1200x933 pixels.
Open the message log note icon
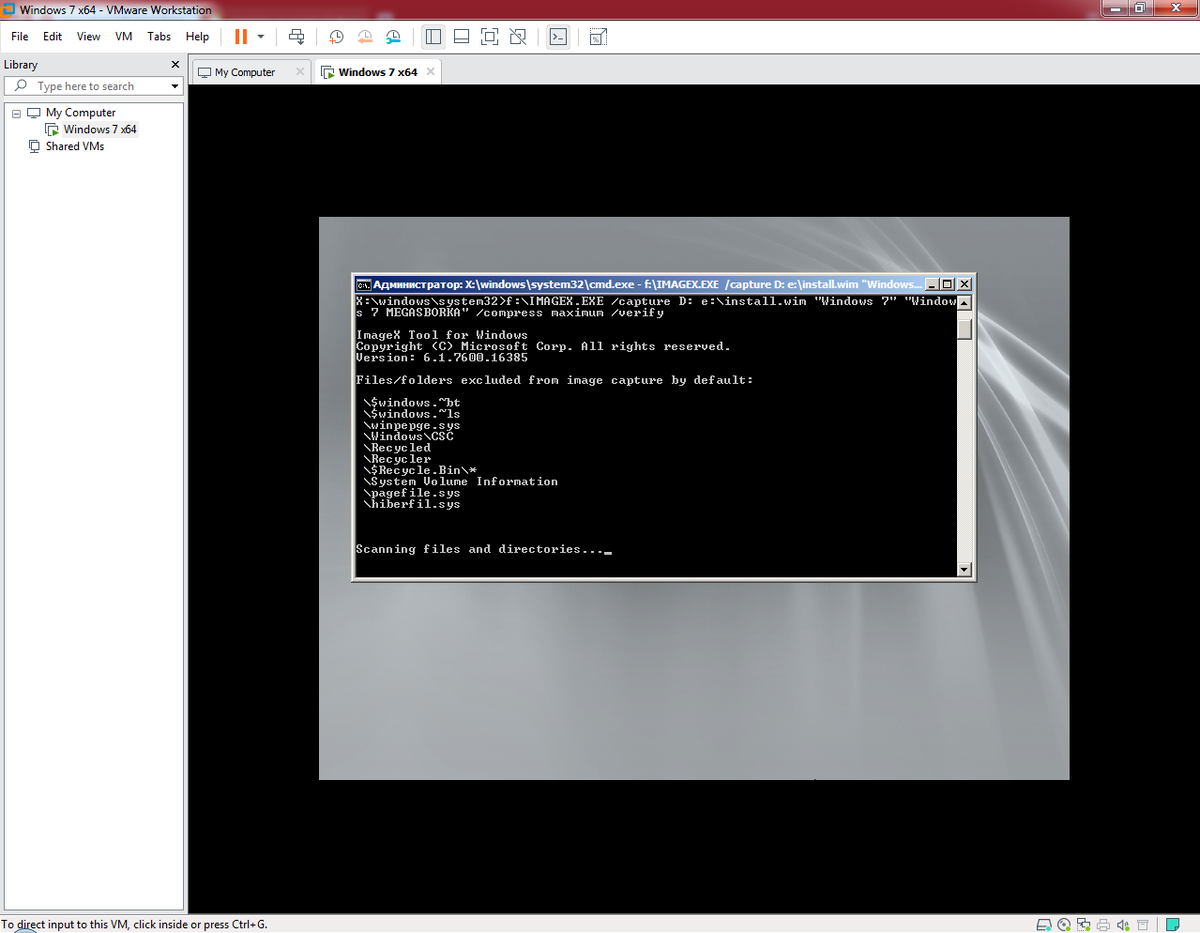1174,924
